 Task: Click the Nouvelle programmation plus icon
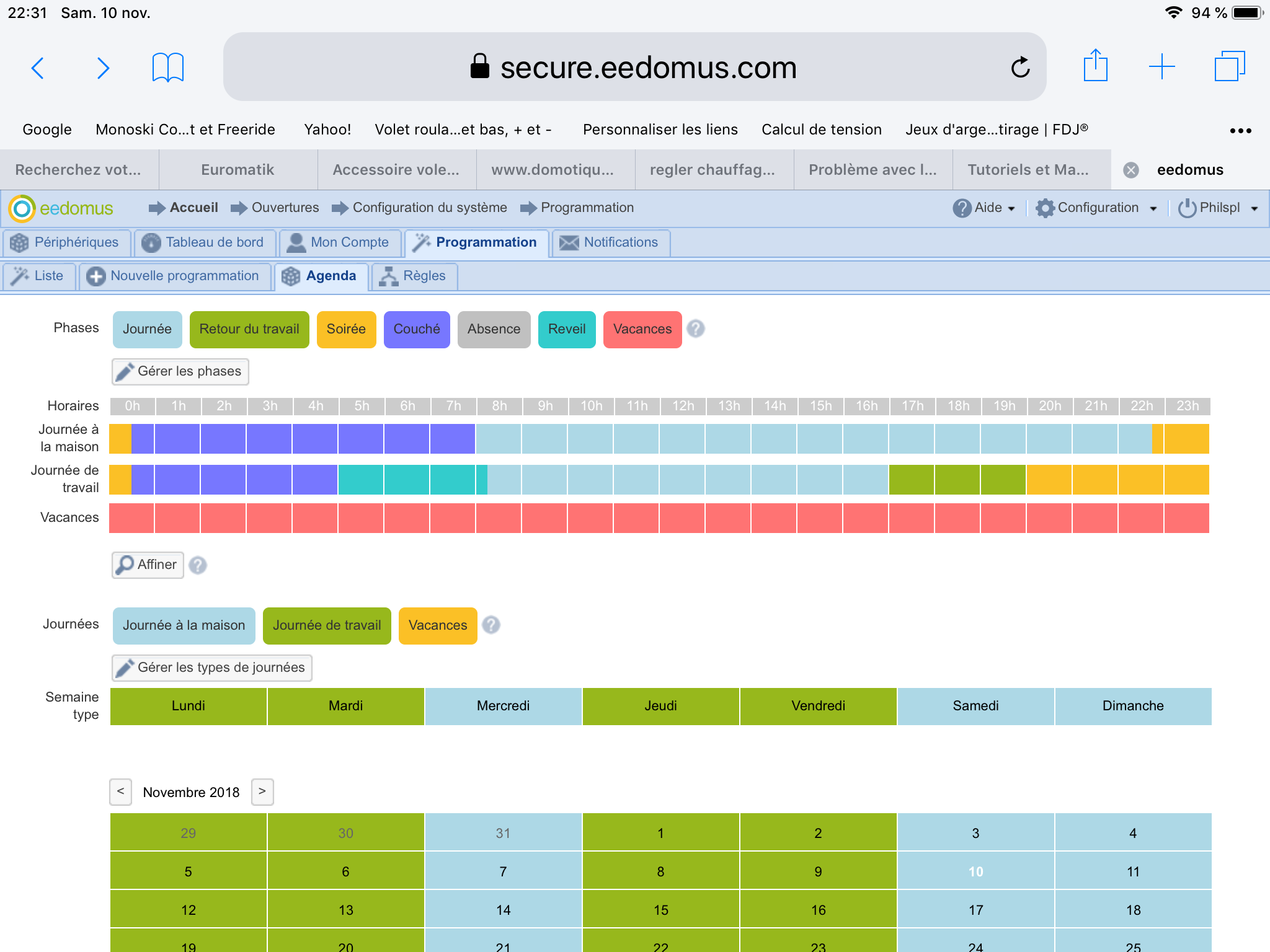95,276
